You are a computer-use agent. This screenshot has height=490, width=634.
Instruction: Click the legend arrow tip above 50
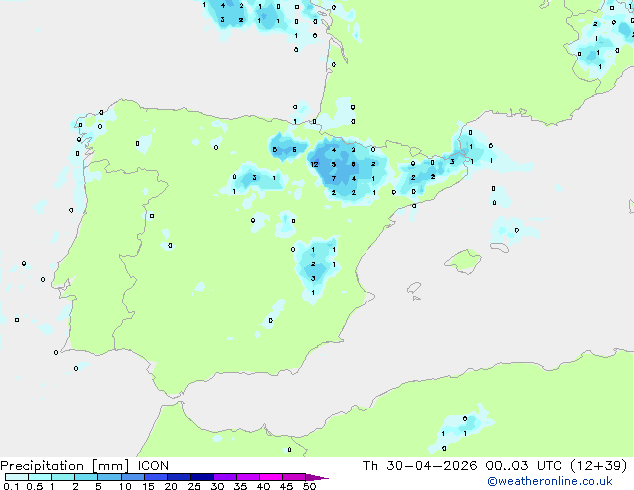pos(317,477)
